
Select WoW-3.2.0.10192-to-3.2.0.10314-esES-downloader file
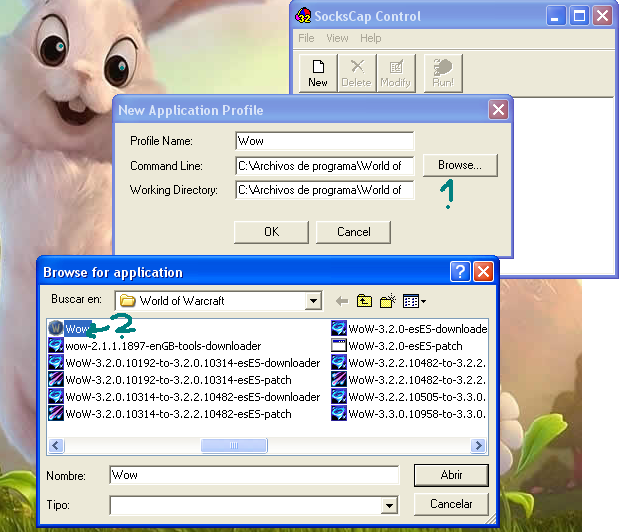(184, 363)
